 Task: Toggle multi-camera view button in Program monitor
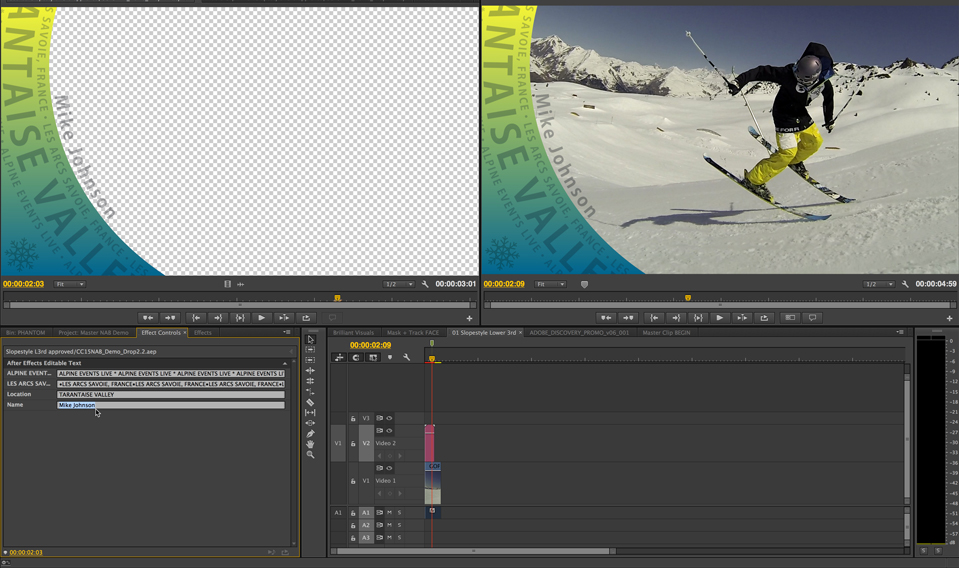tap(790, 318)
